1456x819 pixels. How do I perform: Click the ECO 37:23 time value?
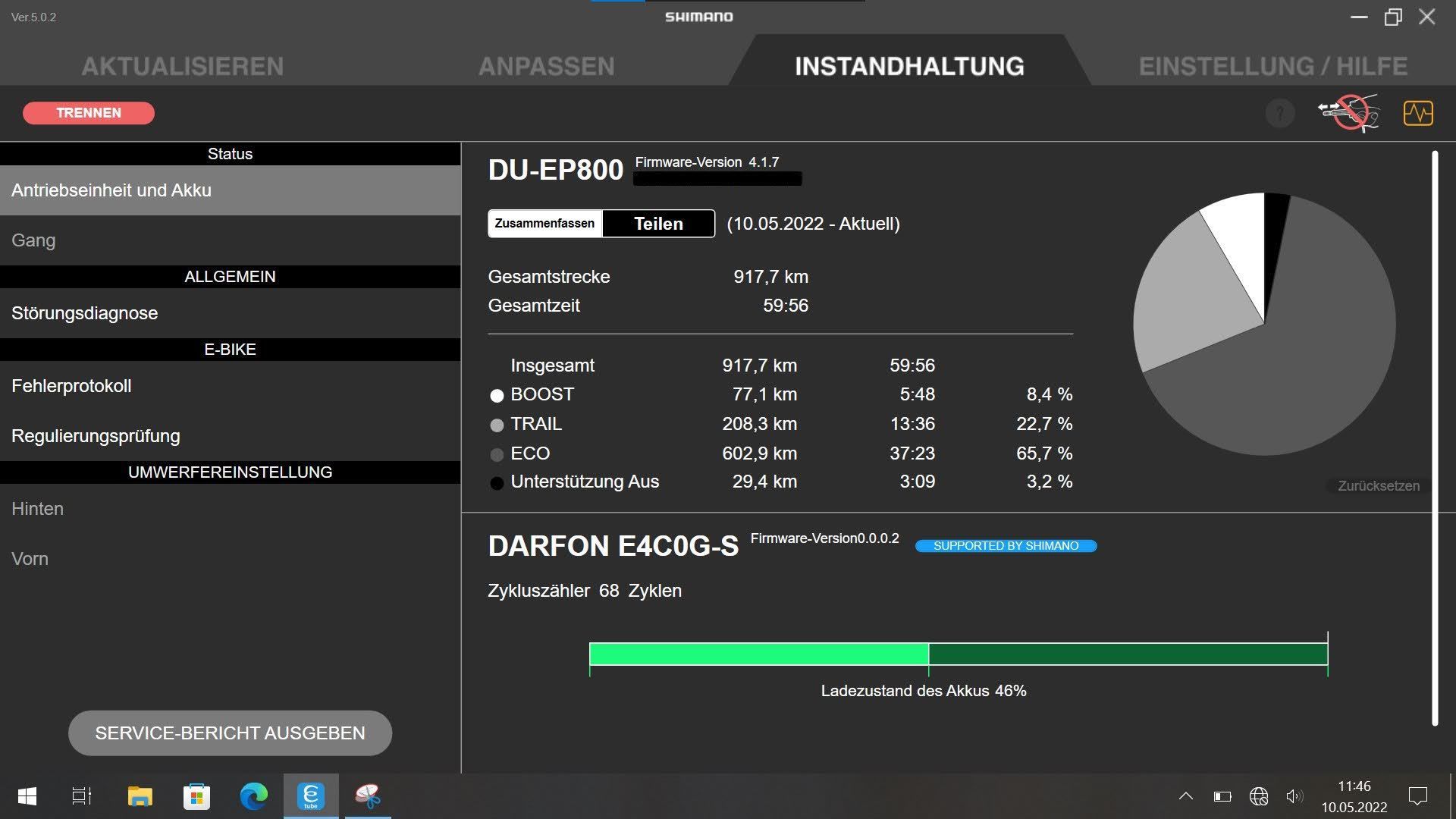[912, 453]
